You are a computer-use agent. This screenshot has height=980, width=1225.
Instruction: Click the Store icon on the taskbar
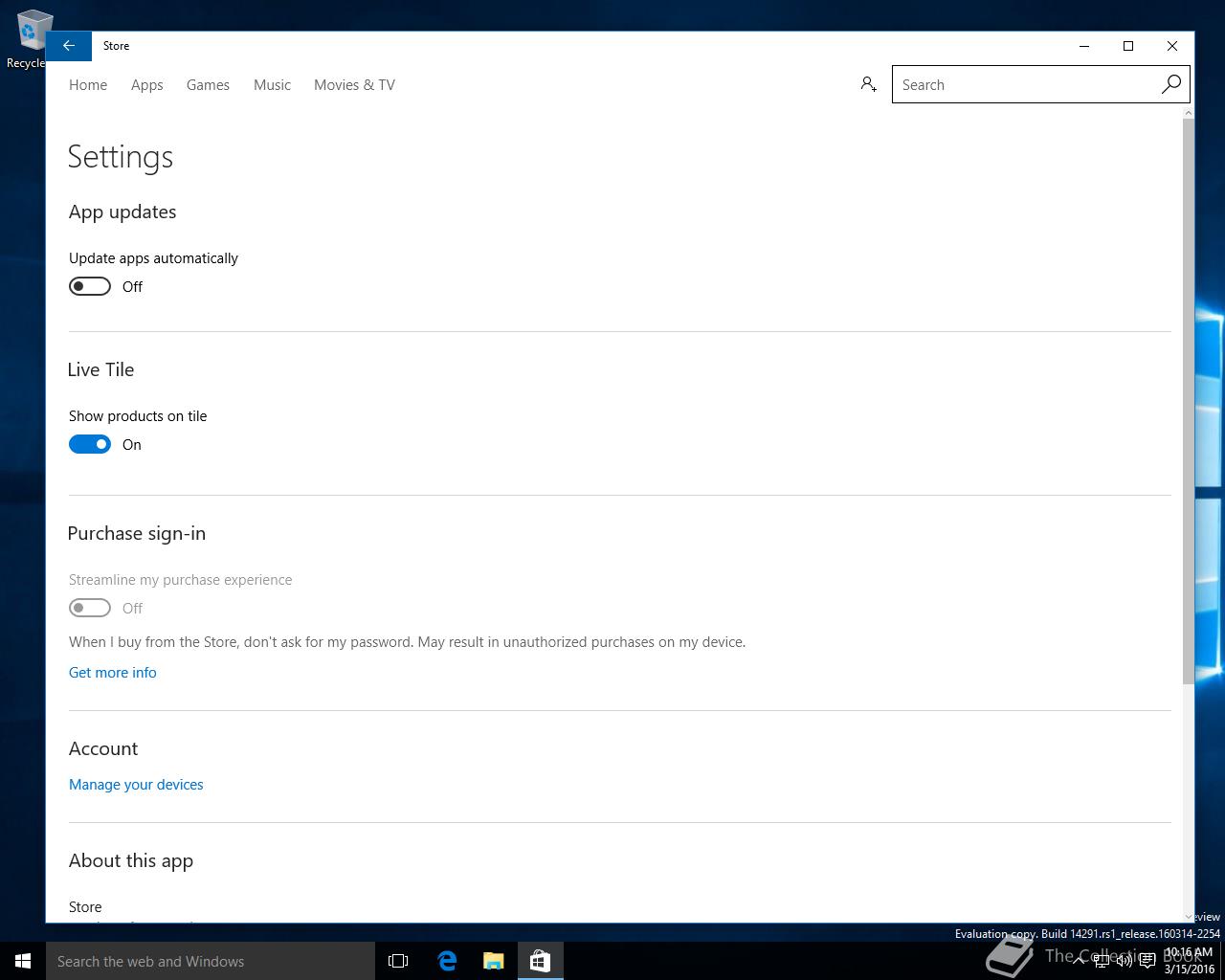coord(540,961)
